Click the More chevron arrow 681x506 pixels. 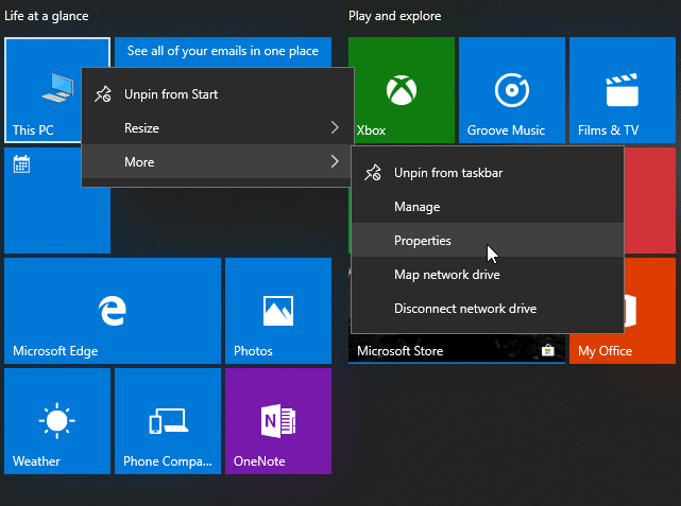click(x=334, y=162)
